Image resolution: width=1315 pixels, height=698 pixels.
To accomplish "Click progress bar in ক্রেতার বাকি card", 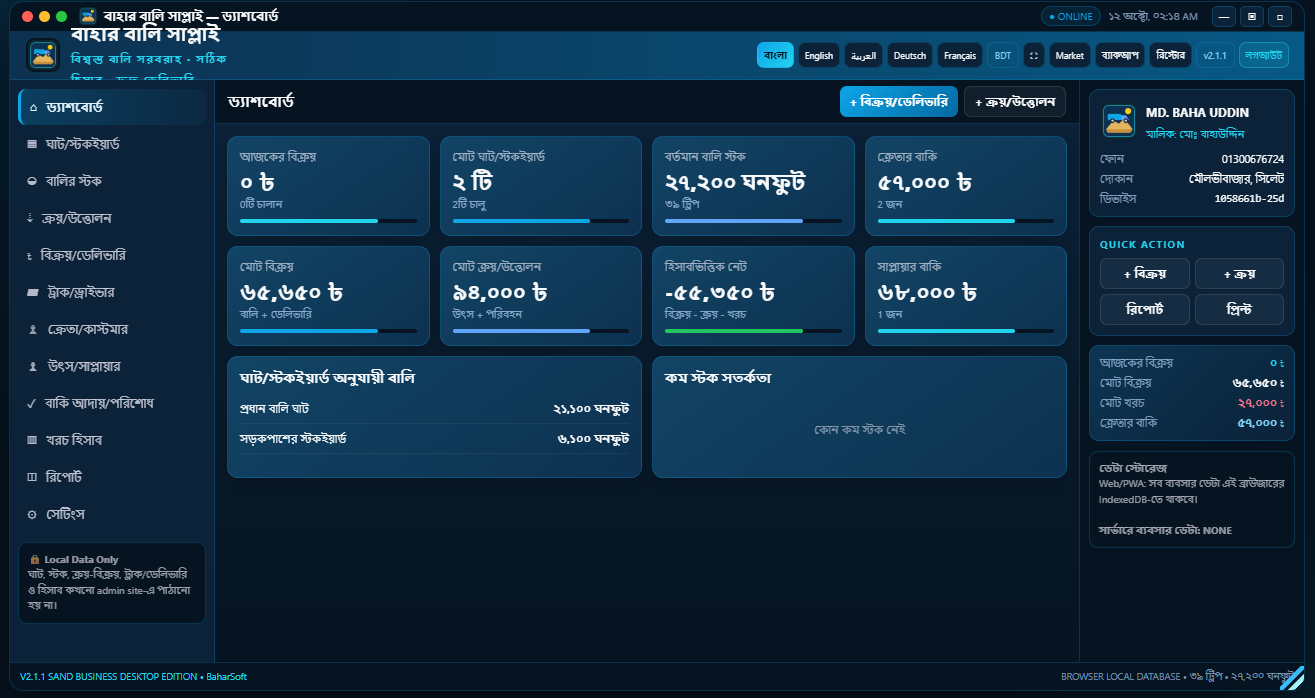I will [966, 221].
